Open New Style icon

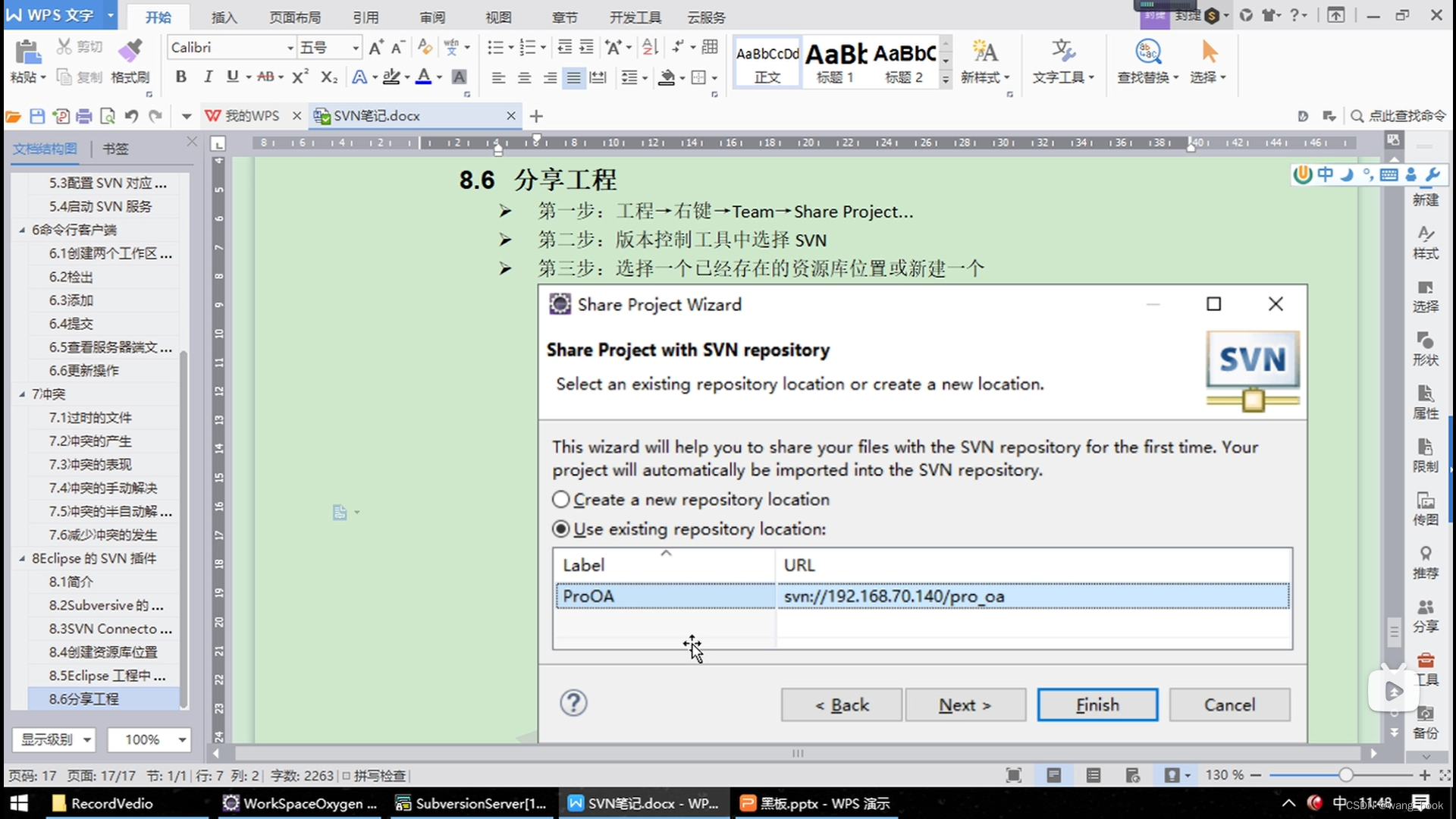point(985,52)
